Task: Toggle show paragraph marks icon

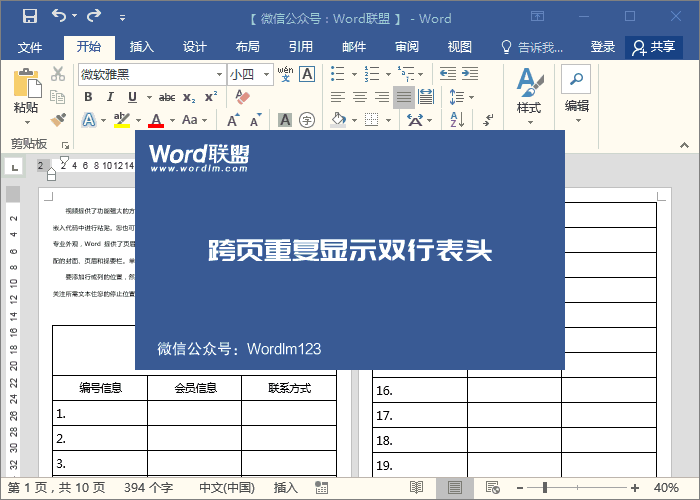Action: pos(488,120)
